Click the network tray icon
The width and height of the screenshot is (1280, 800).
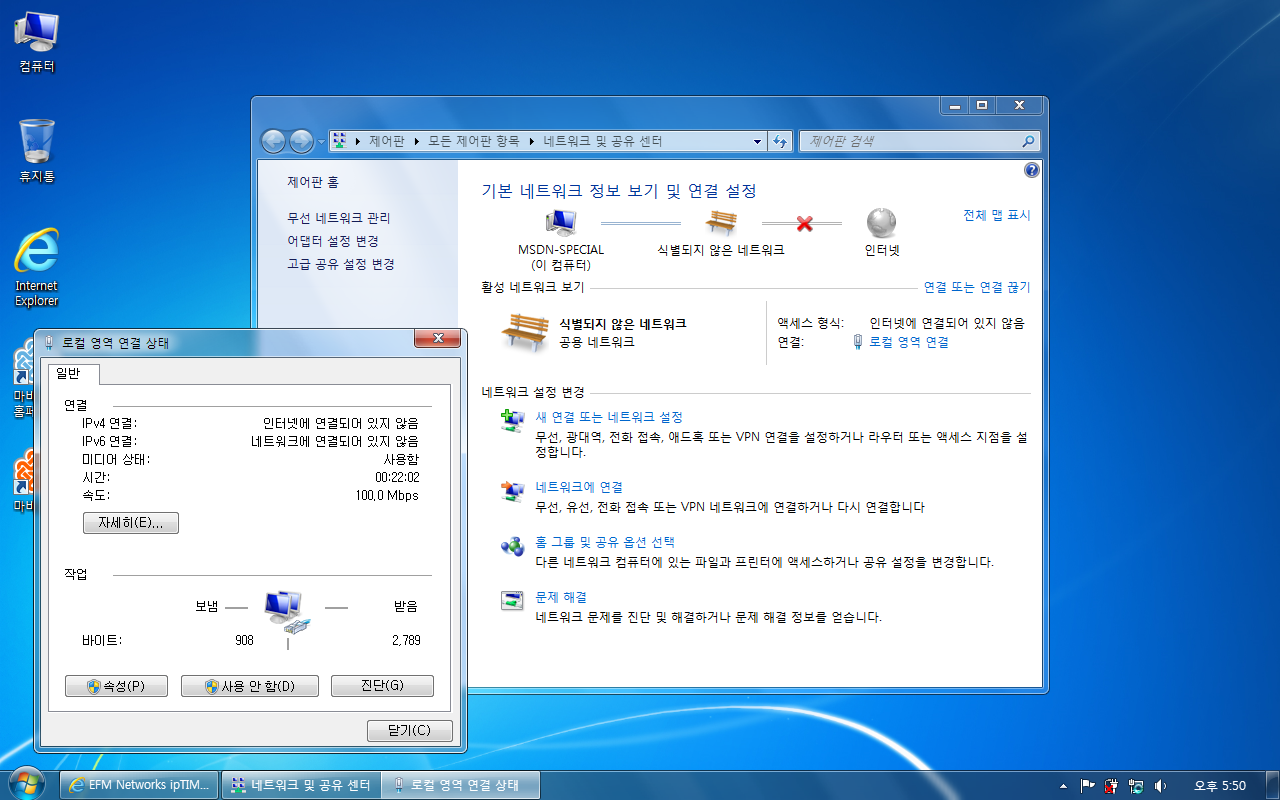tap(1135, 786)
